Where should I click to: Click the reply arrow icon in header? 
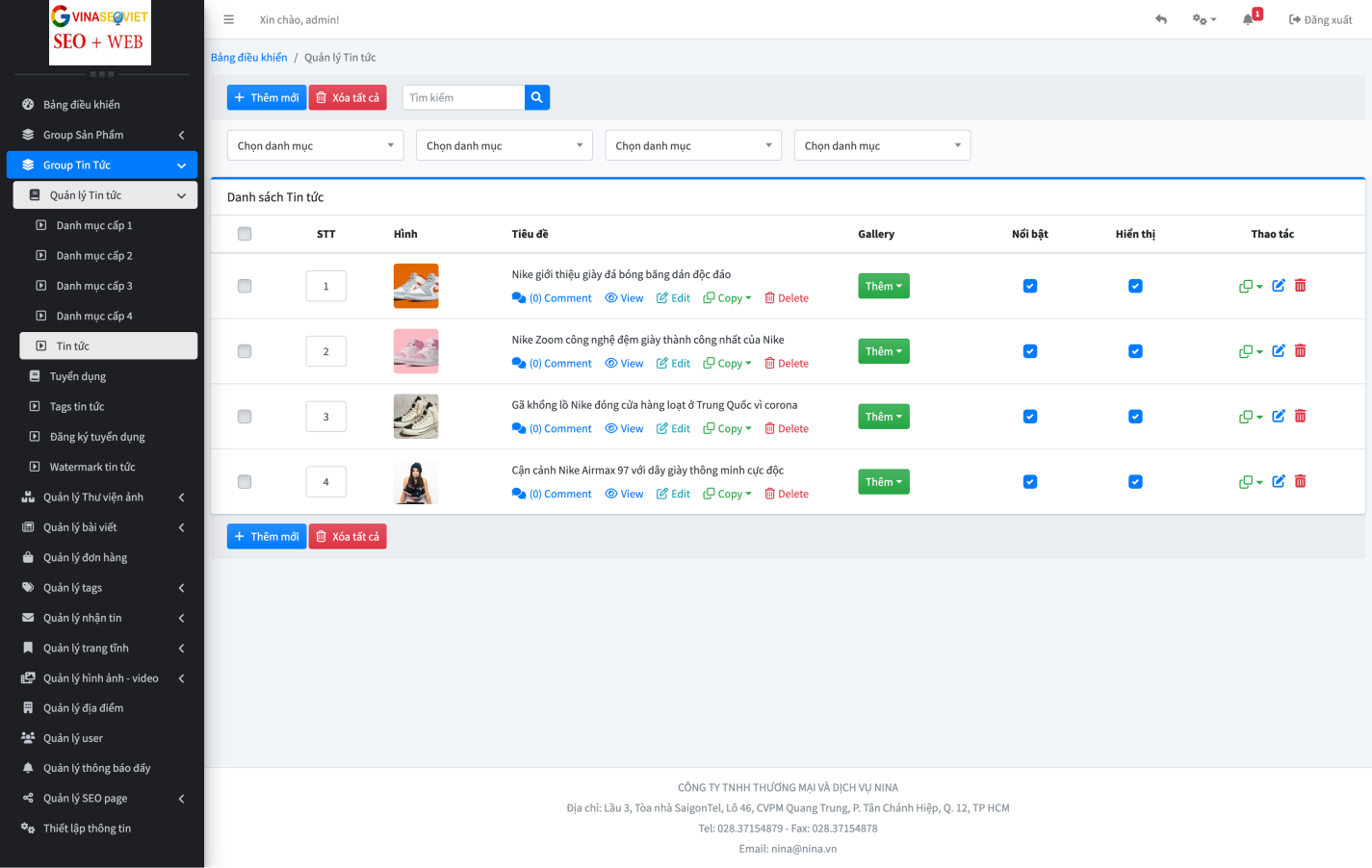pos(1161,19)
